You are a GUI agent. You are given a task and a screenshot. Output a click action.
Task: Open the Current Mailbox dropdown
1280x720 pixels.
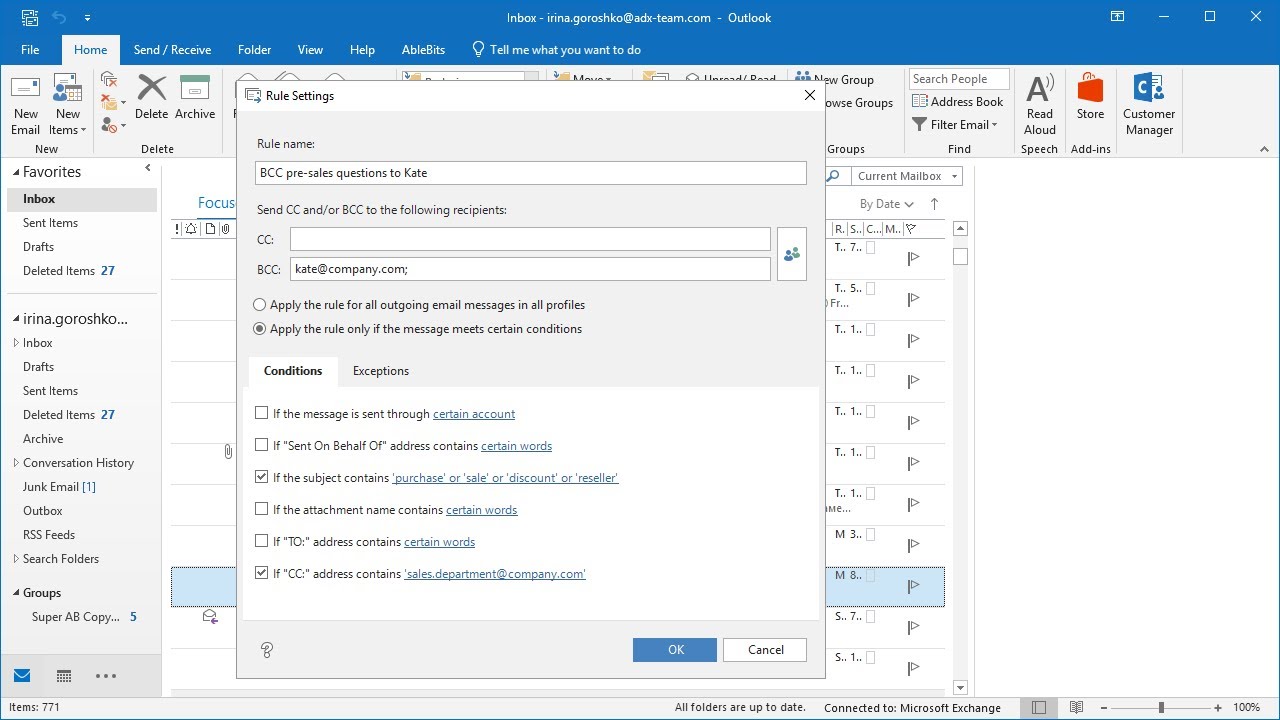coord(907,176)
